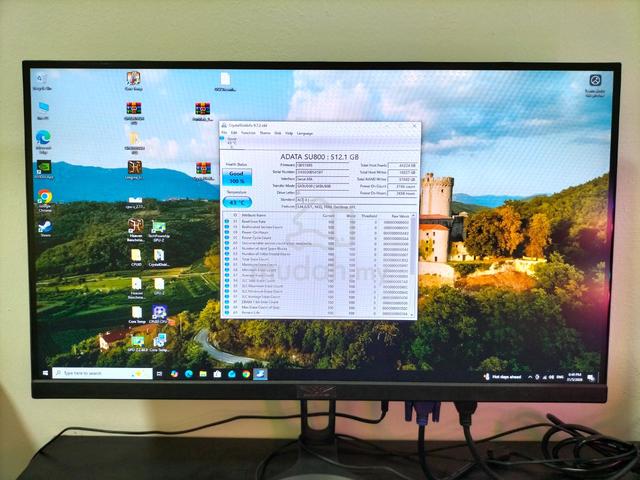The height and width of the screenshot is (480, 640).
Task: Open Task View on the taskbar
Action: [159, 373]
